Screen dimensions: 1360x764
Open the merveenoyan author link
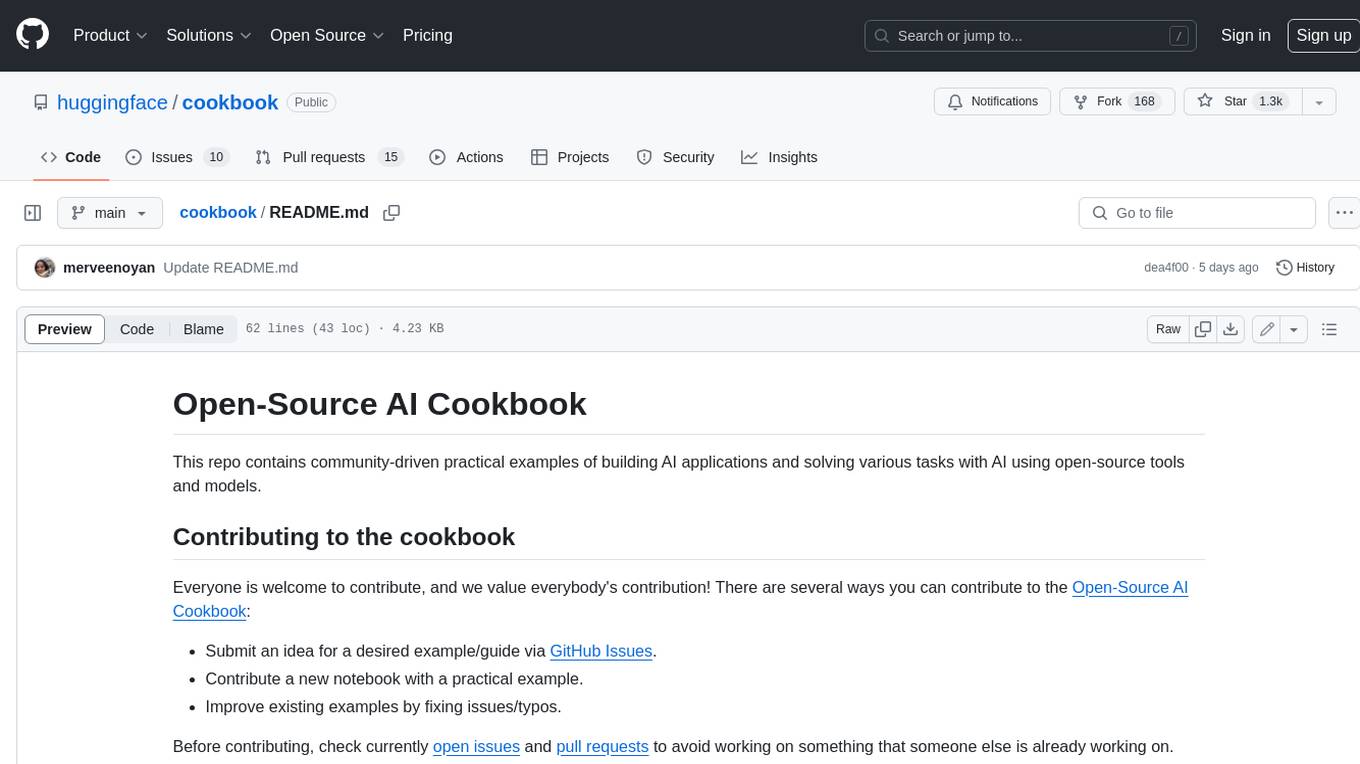click(x=109, y=268)
